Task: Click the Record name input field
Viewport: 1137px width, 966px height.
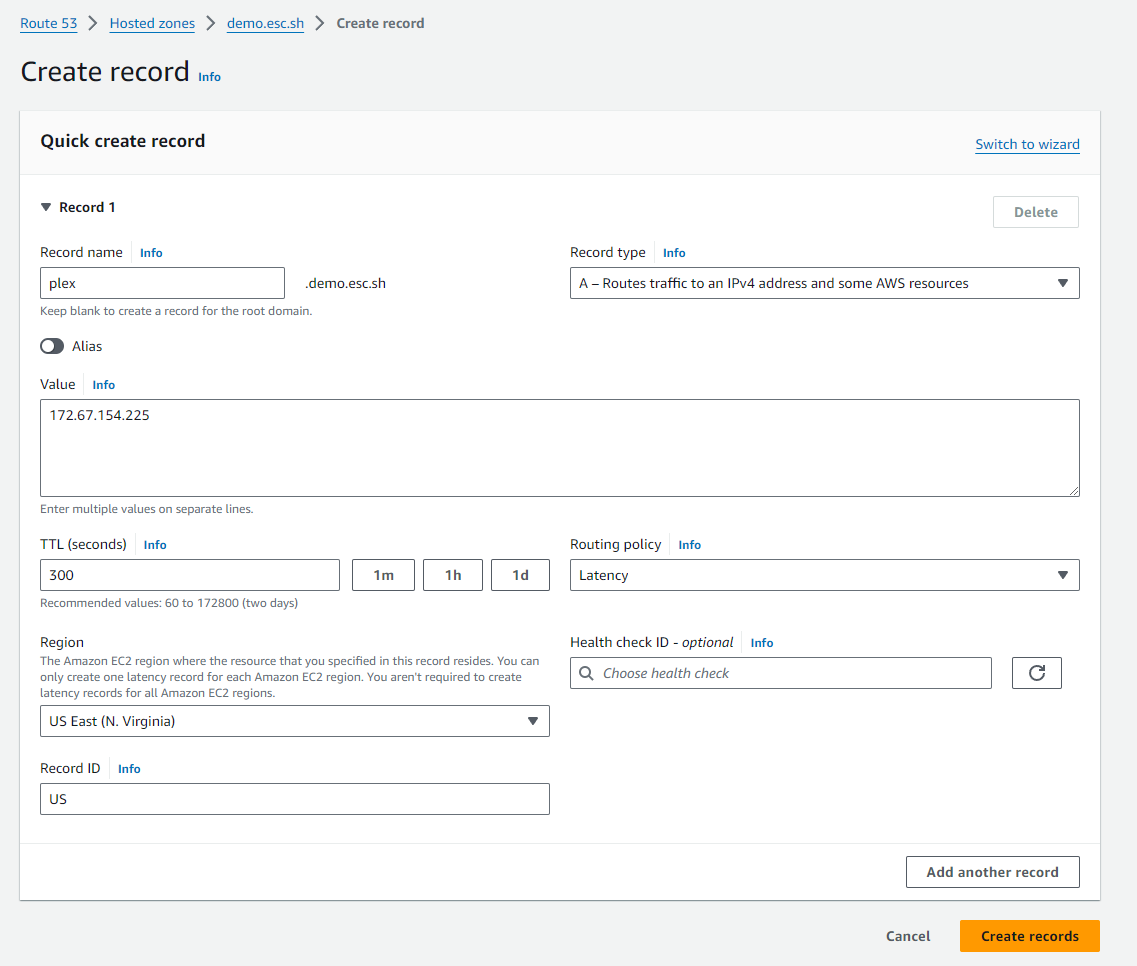Action: 162,283
